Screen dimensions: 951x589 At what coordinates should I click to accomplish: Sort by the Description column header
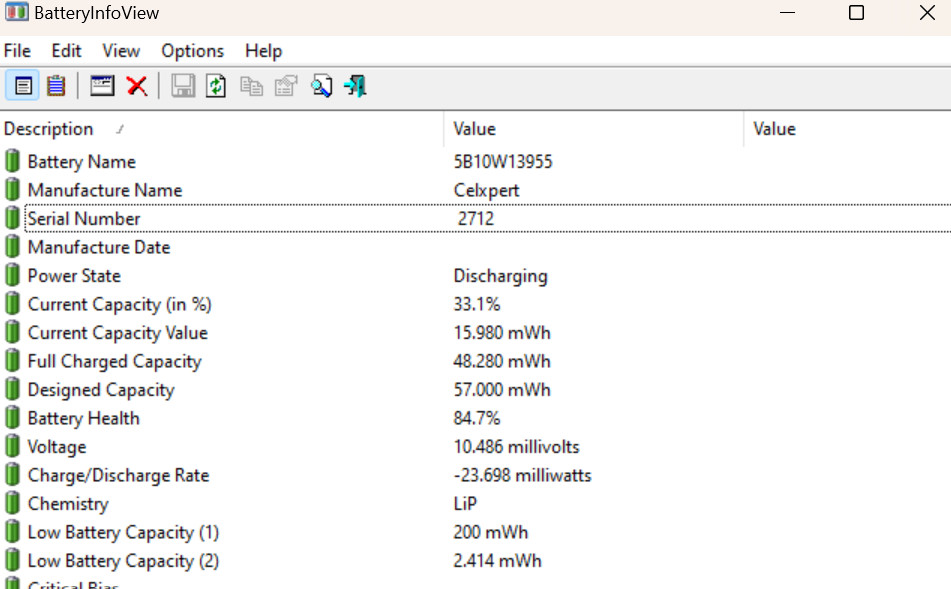pos(48,129)
